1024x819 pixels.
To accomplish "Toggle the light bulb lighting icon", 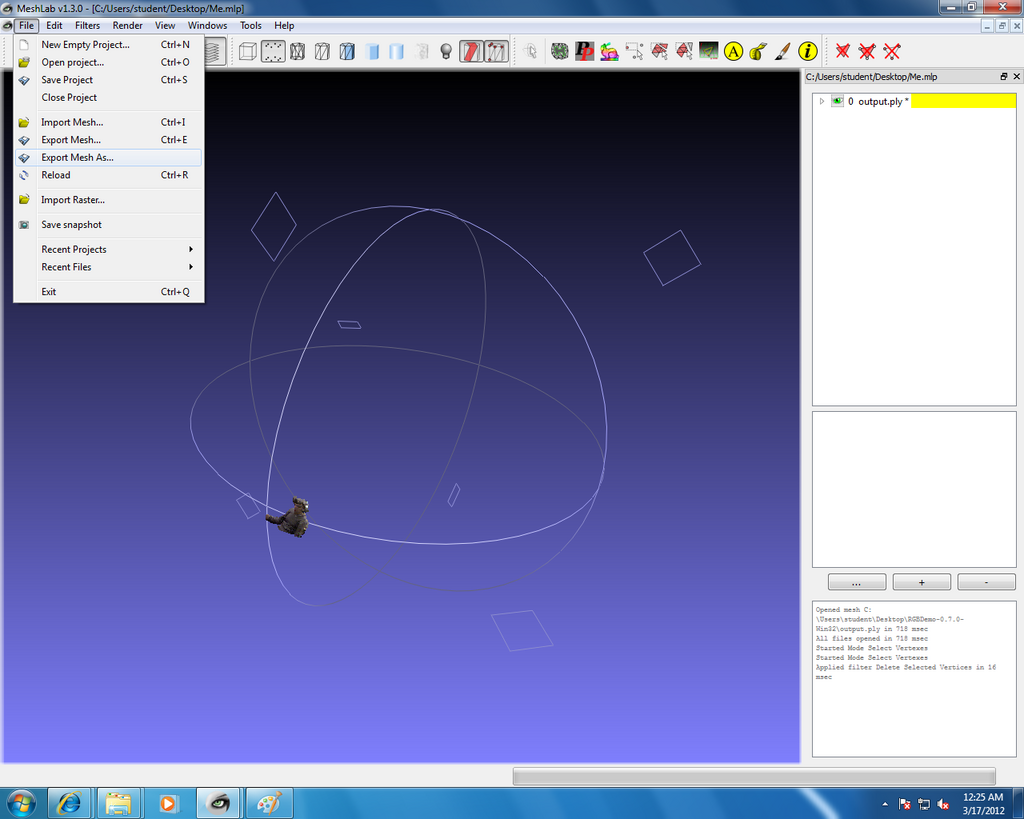I will pyautogui.click(x=446, y=52).
